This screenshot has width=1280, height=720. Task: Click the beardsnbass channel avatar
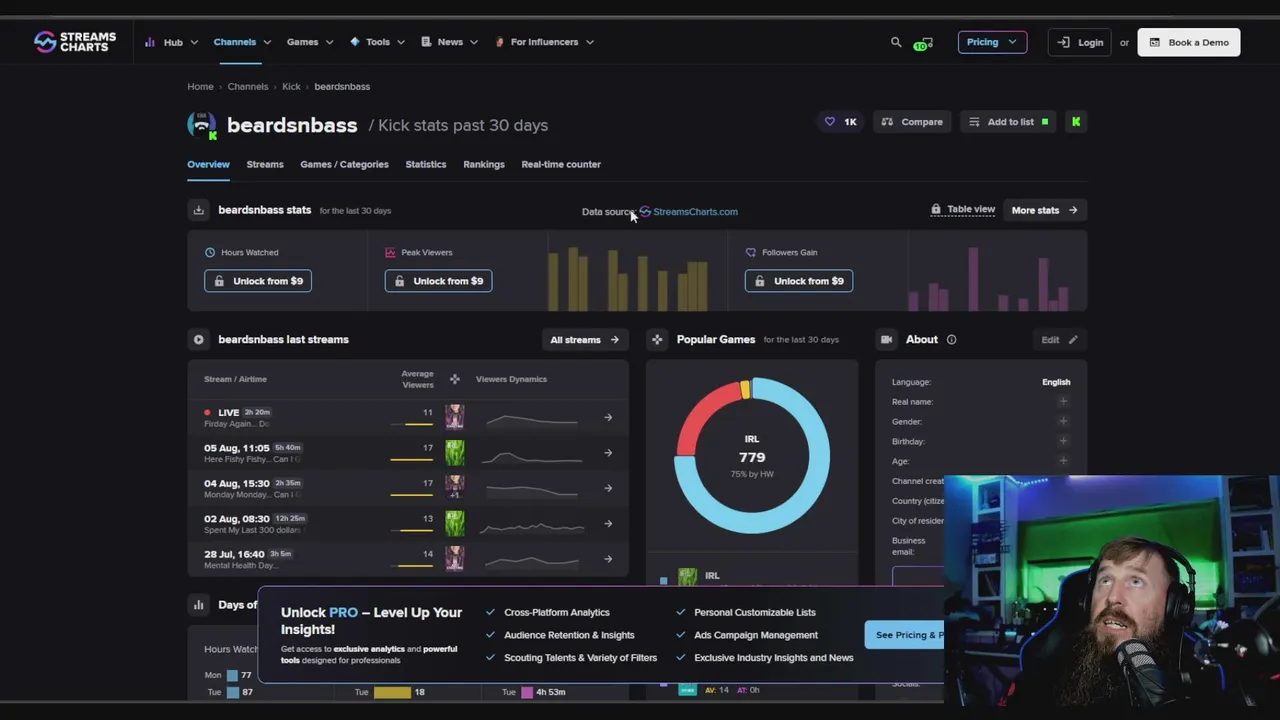pos(202,125)
